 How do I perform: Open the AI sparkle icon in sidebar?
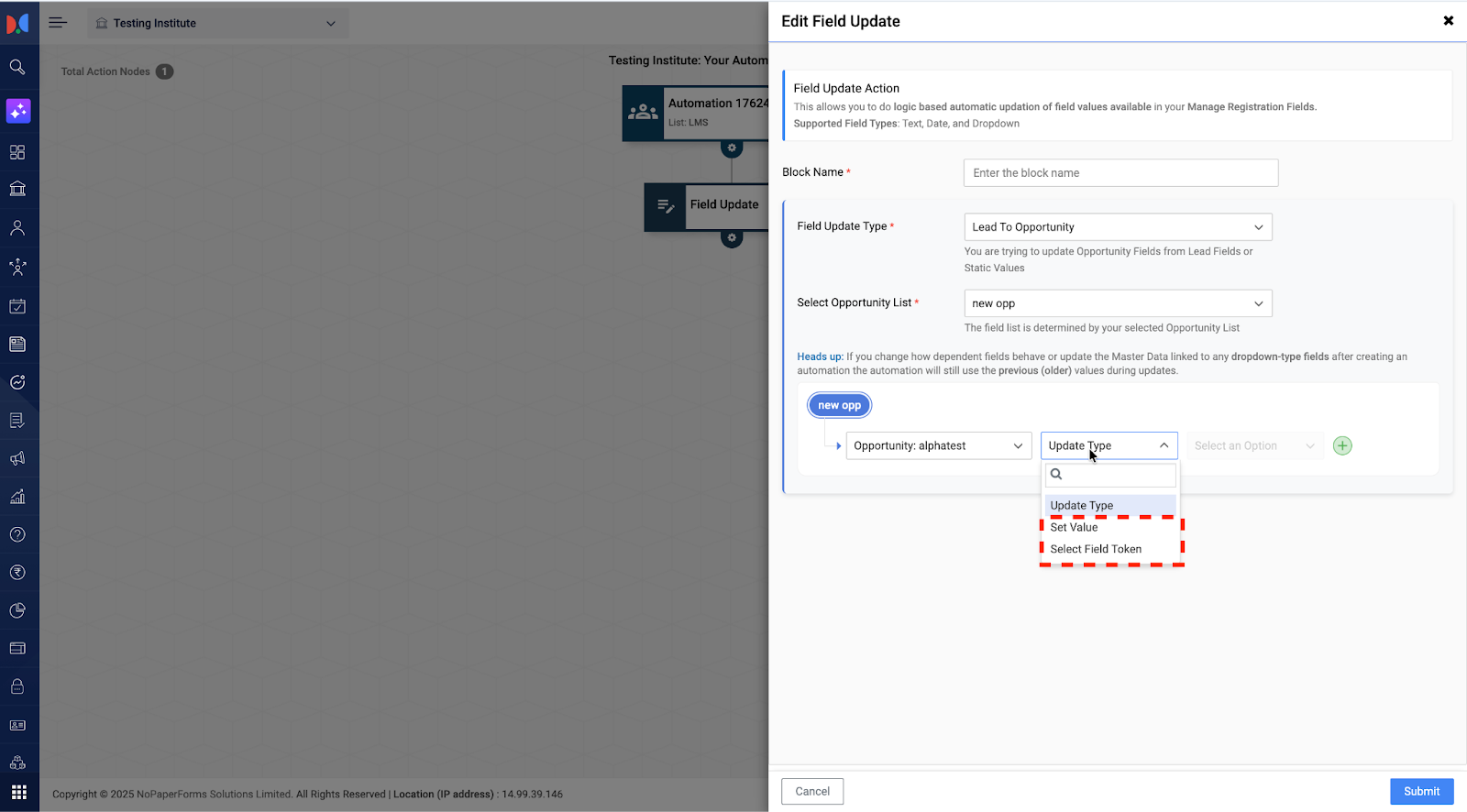(18, 111)
